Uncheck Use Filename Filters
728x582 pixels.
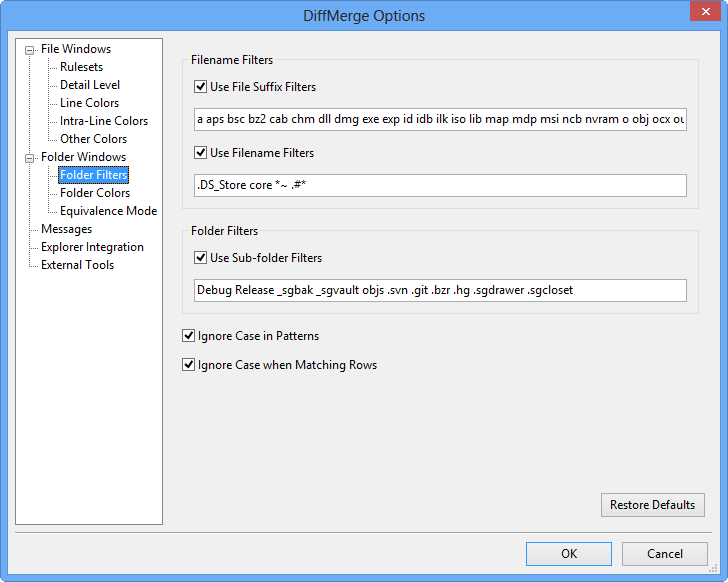(x=201, y=153)
